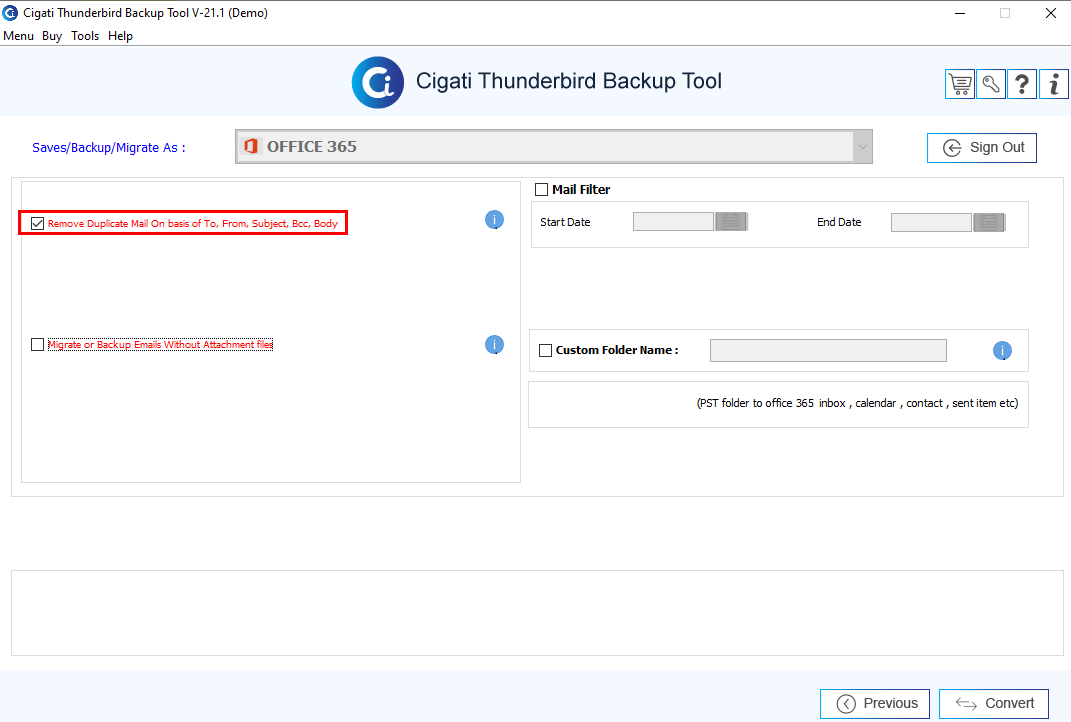The height and width of the screenshot is (722, 1071).
Task: Open the Menu menu
Action: (x=18, y=36)
